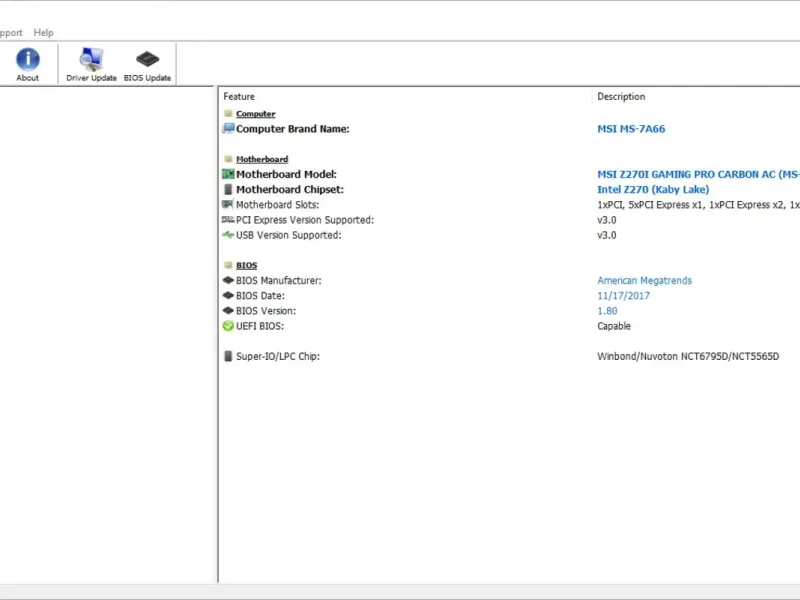800x600 pixels.
Task: Click the BIOS section folder icon
Action: point(228,265)
